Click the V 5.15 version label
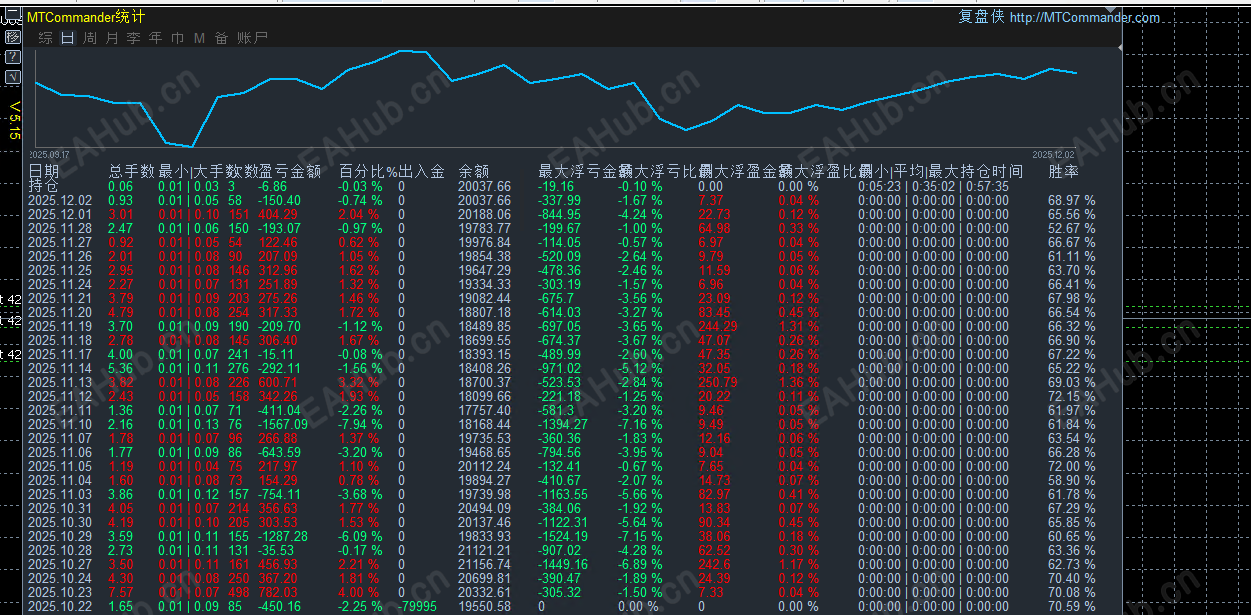Image resolution: width=1251 pixels, height=615 pixels. 15,119
